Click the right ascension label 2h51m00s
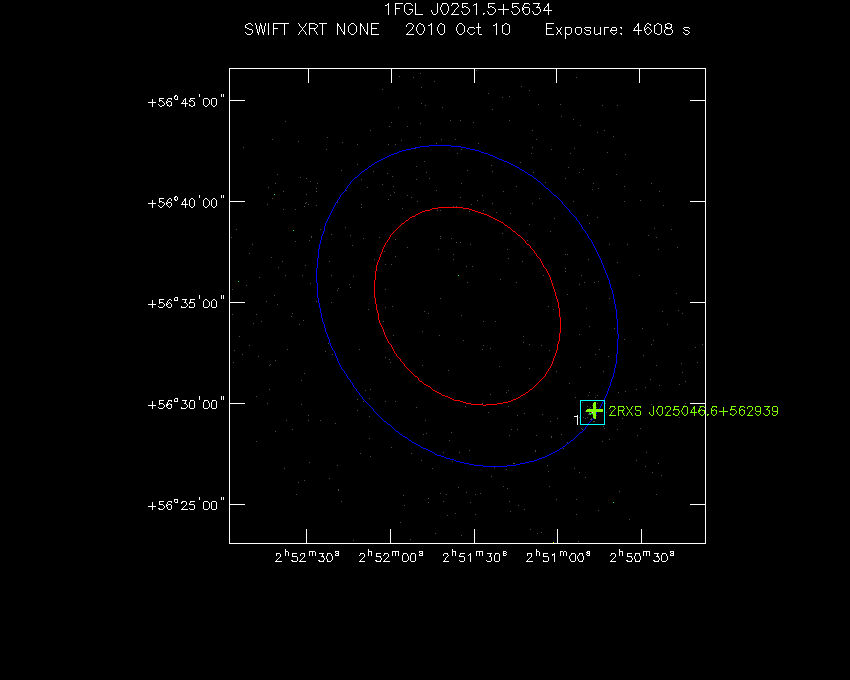 point(558,557)
